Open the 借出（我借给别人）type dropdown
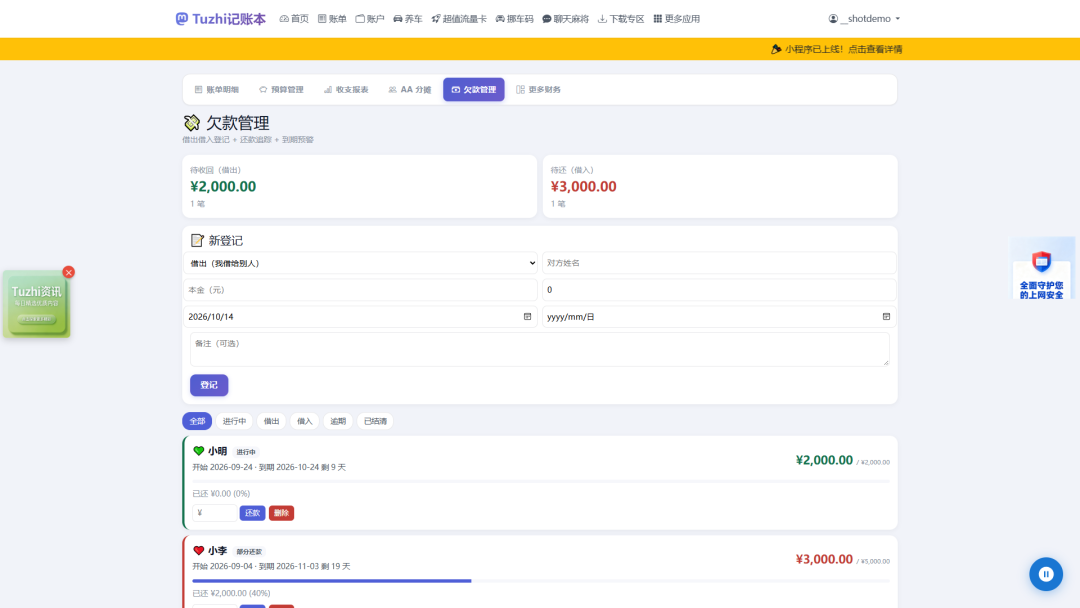The image size is (1080, 608). tap(360, 263)
